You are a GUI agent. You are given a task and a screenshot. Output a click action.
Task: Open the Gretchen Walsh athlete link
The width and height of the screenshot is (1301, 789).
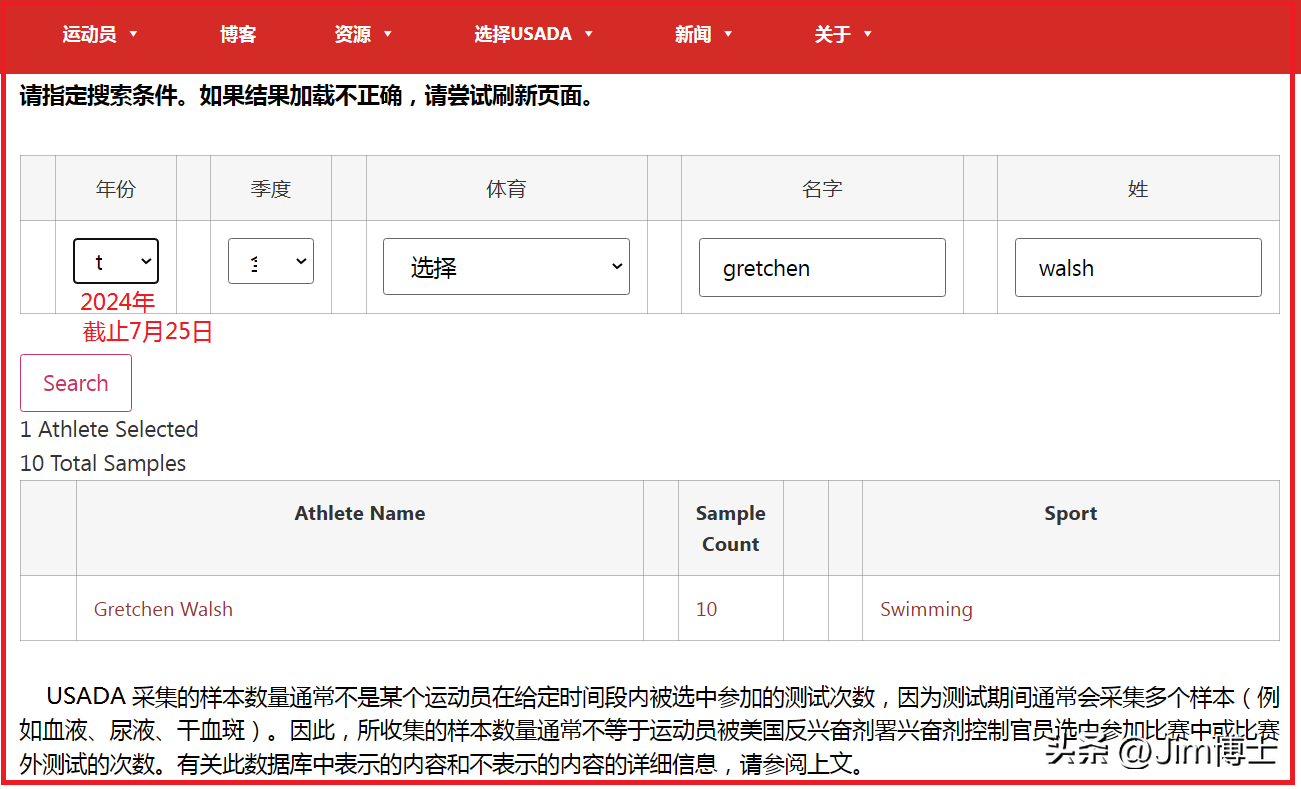coord(163,609)
